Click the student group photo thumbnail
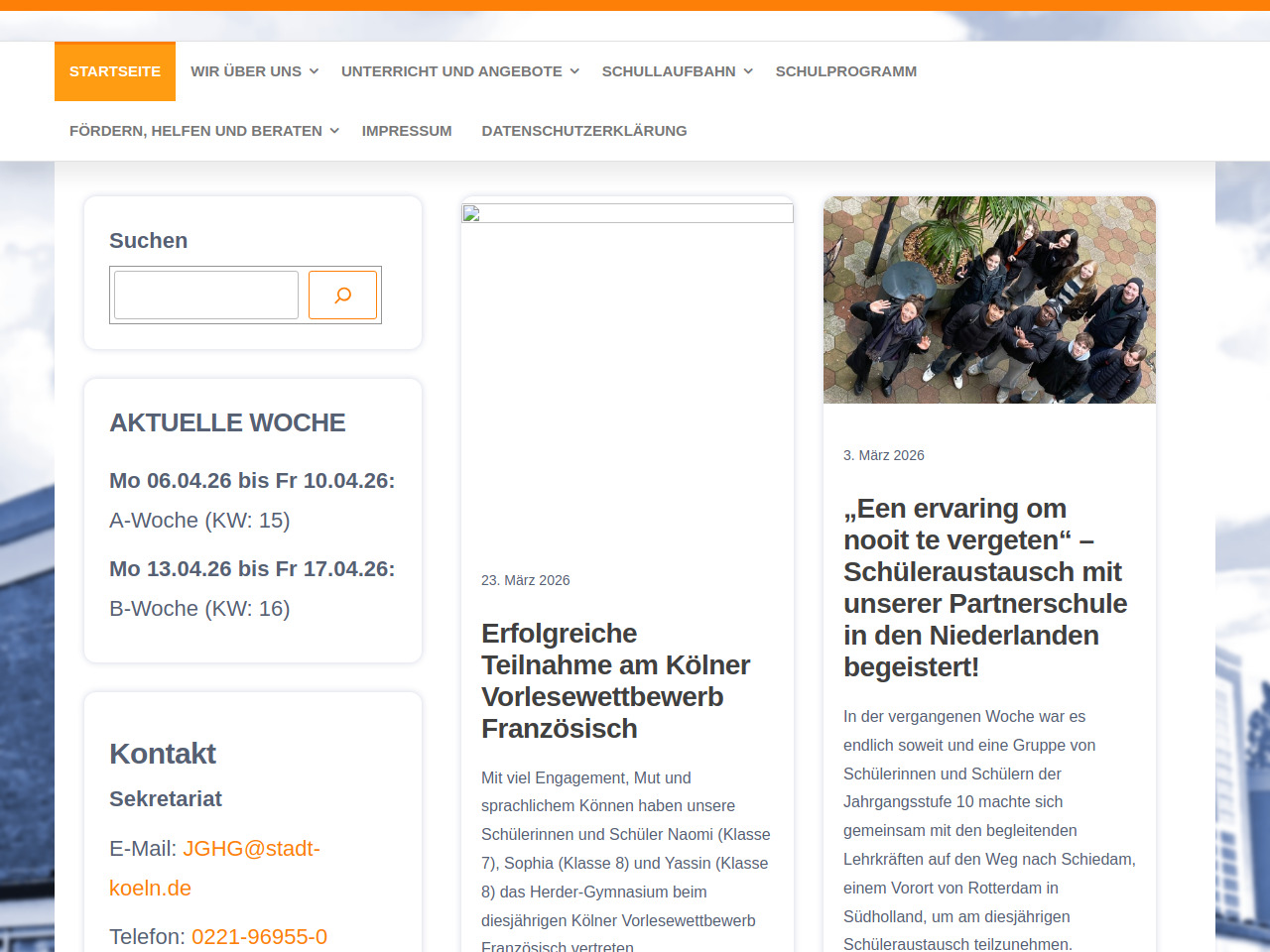 click(x=989, y=299)
